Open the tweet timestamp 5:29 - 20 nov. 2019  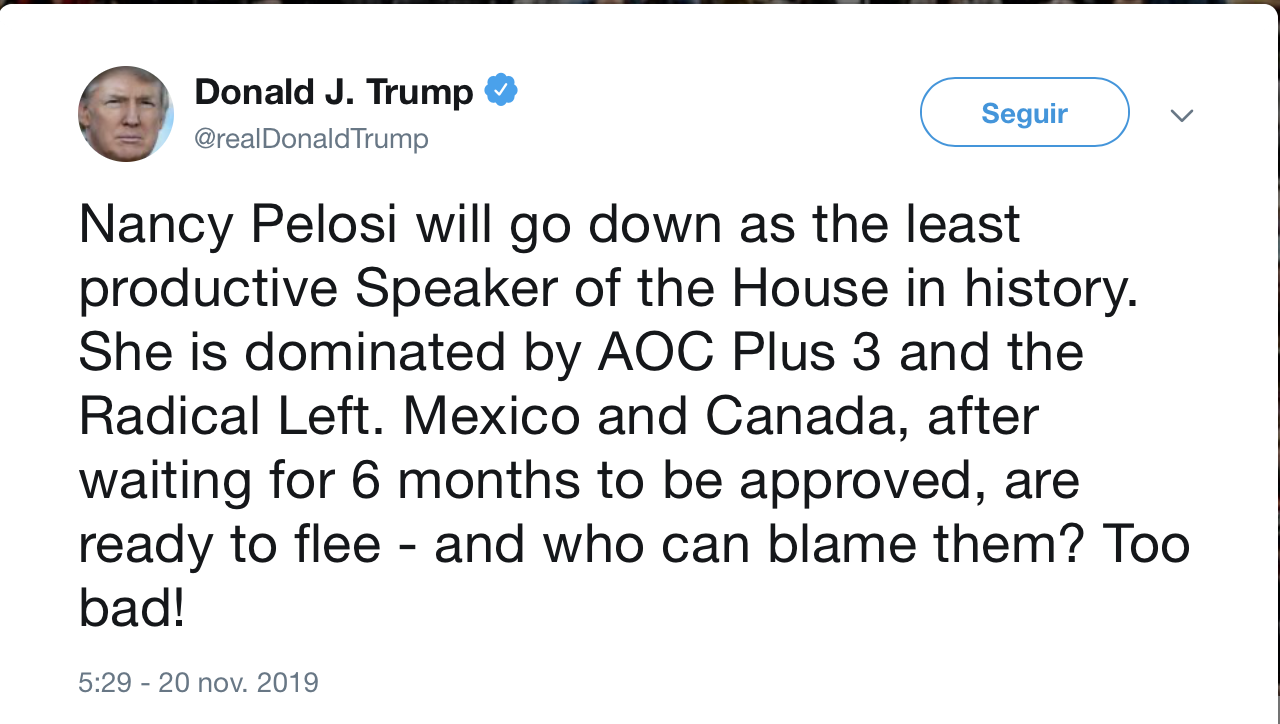click(198, 682)
